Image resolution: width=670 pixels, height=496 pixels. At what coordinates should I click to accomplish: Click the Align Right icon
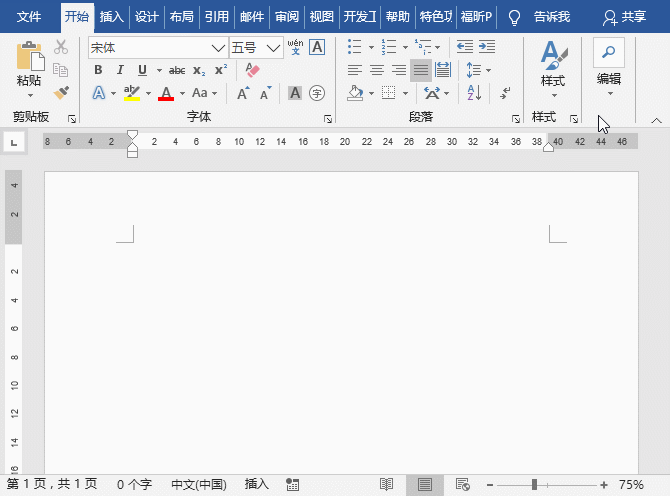tap(399, 70)
